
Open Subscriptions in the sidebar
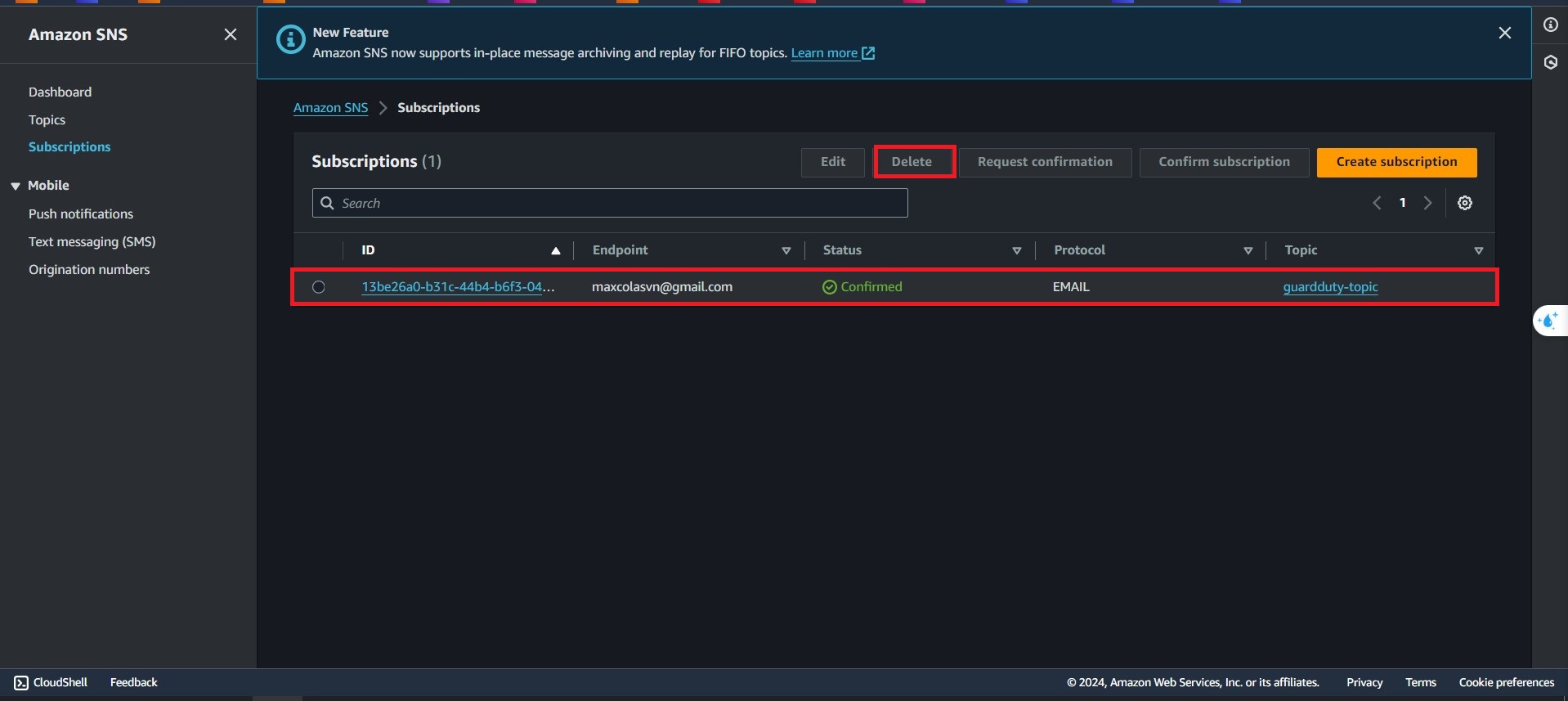click(69, 146)
